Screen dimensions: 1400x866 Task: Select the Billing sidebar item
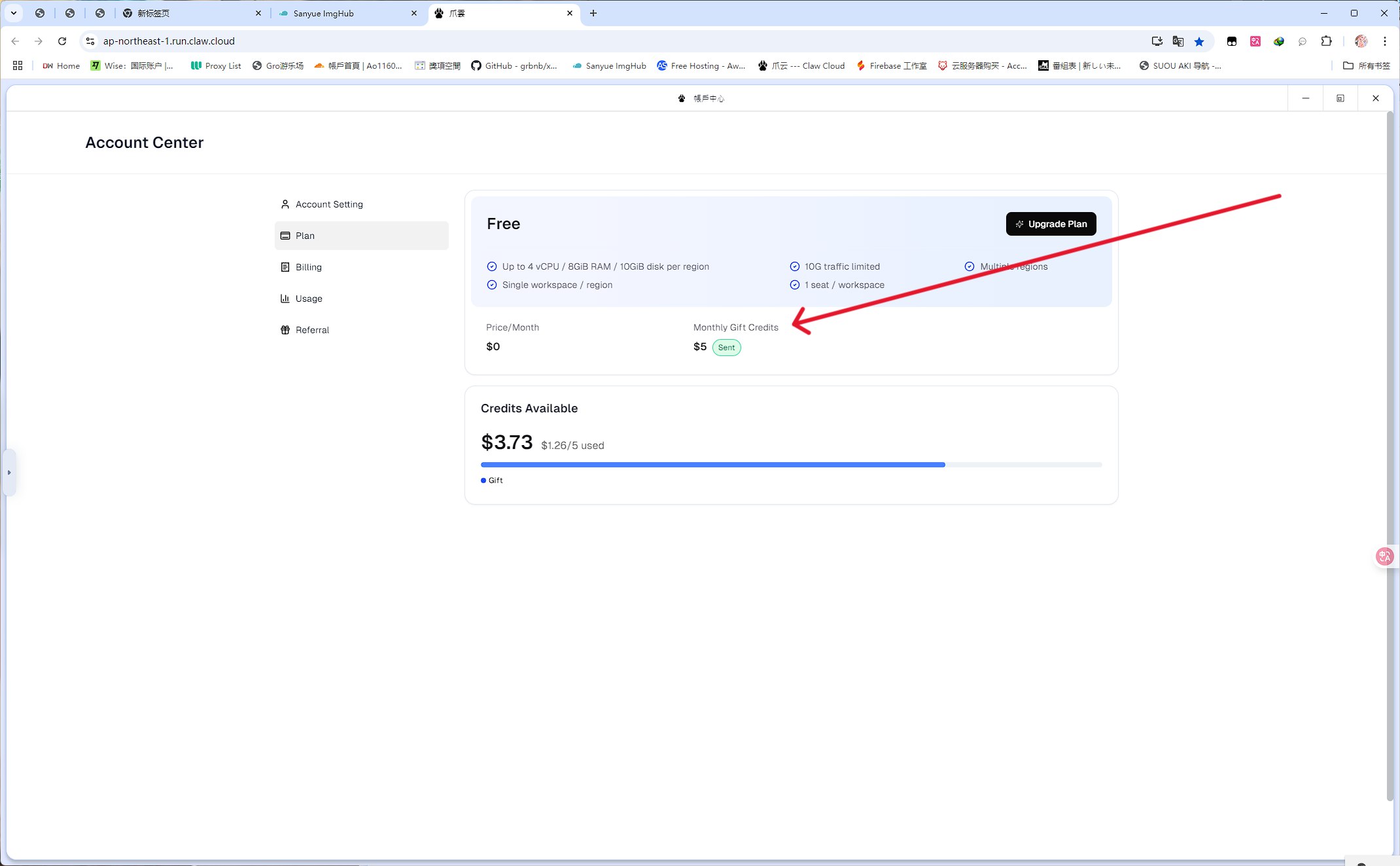pos(308,267)
